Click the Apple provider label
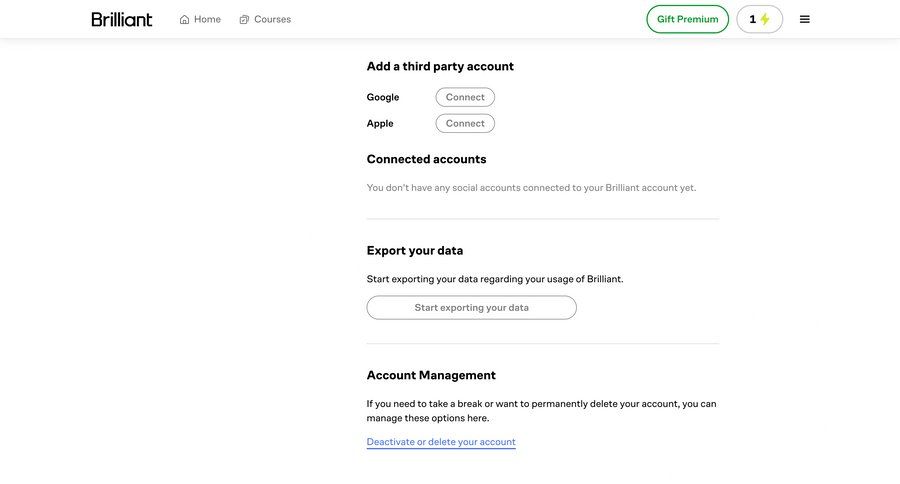 tap(380, 123)
